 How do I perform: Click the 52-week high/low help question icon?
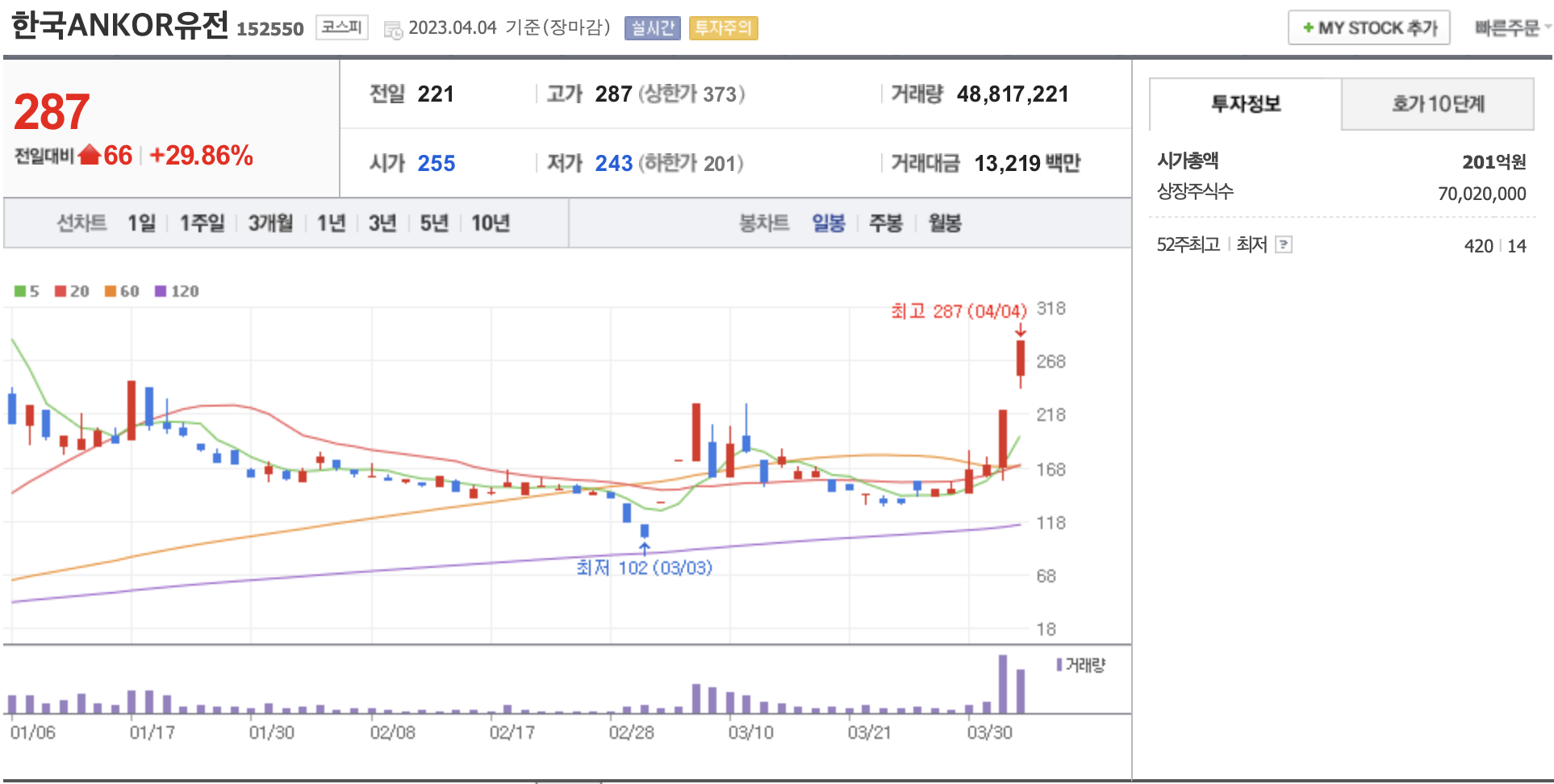pyautogui.click(x=1283, y=245)
